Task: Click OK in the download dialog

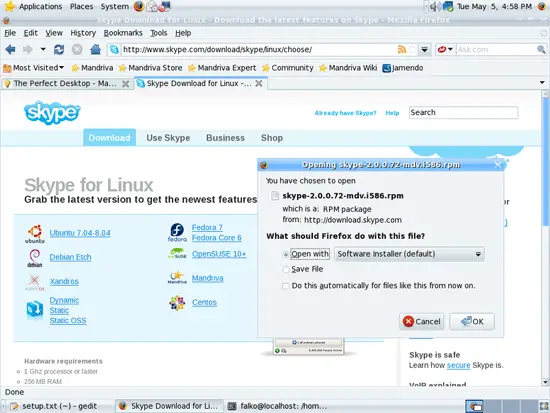Action: click(472, 321)
